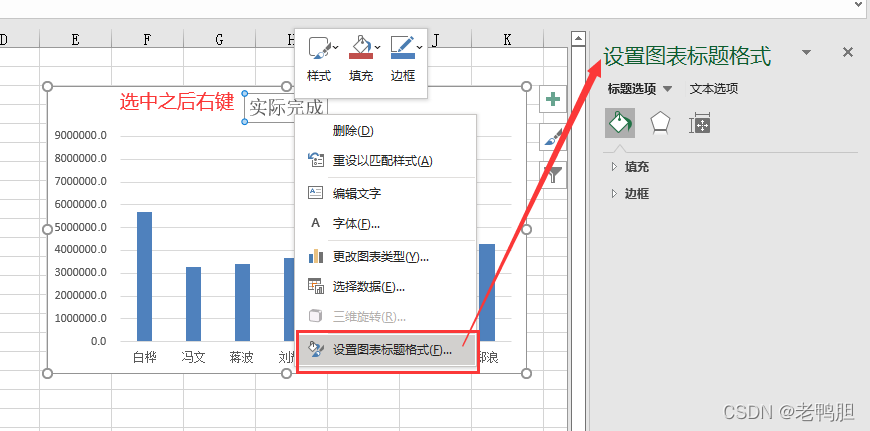Open the Style (样式) dropdown arrow

pos(336,48)
